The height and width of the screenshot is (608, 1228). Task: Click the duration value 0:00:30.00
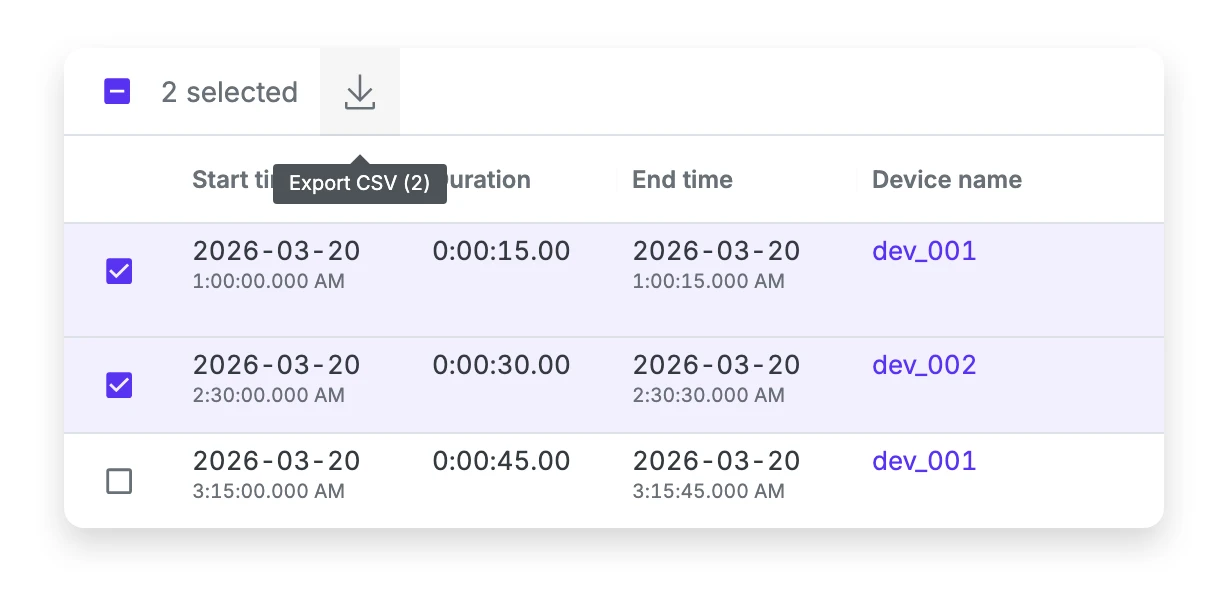(x=501, y=365)
